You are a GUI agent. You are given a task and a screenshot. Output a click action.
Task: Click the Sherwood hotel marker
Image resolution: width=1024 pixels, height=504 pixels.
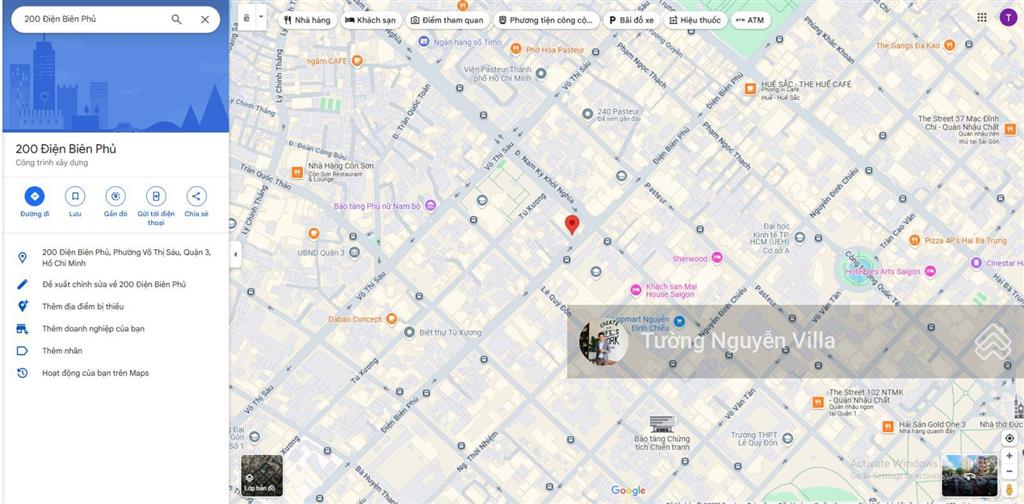point(717,258)
